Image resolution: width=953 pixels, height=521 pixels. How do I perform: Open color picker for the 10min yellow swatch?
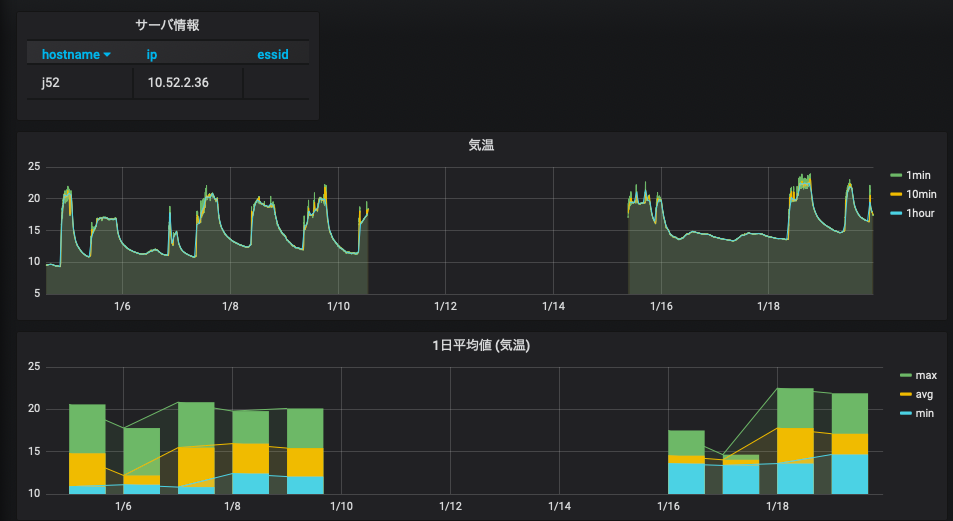click(x=896, y=194)
